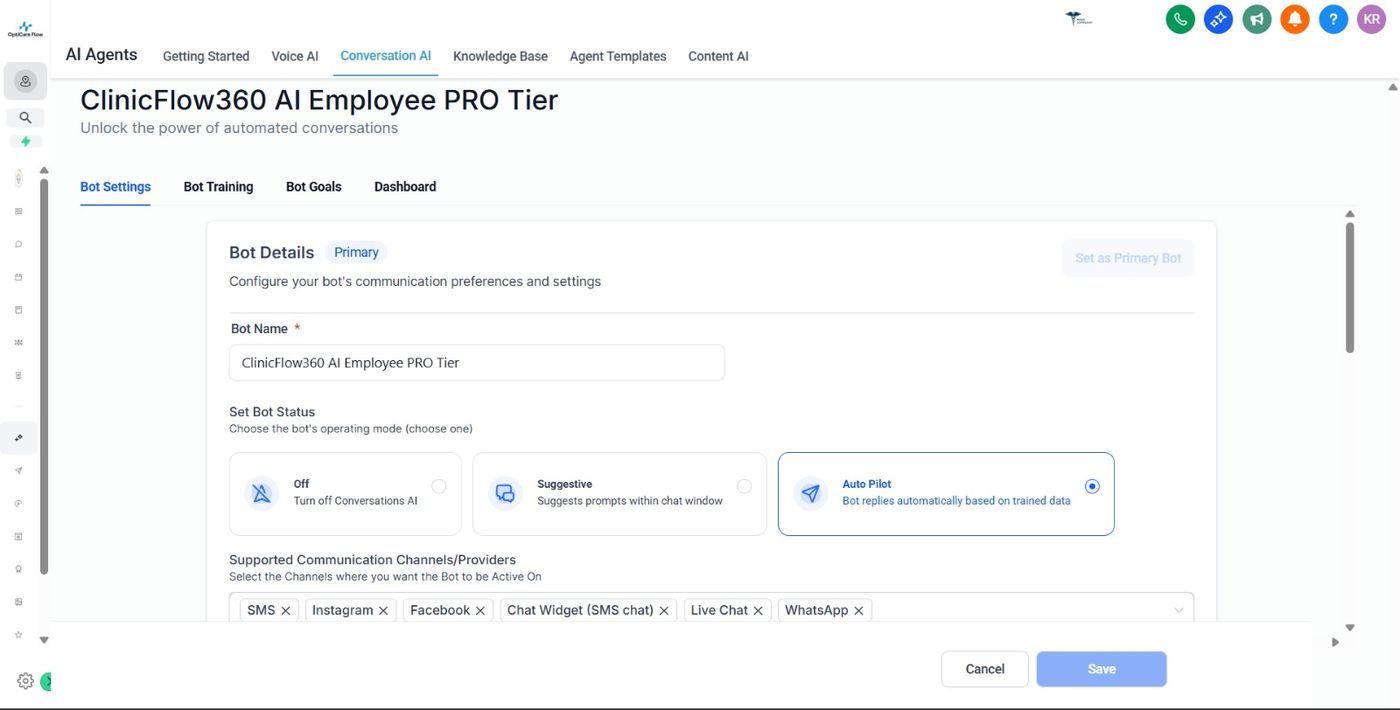Open the blue sparkle AI assistant icon
Image resolution: width=1400 pixels, height=710 pixels.
coord(1218,19)
